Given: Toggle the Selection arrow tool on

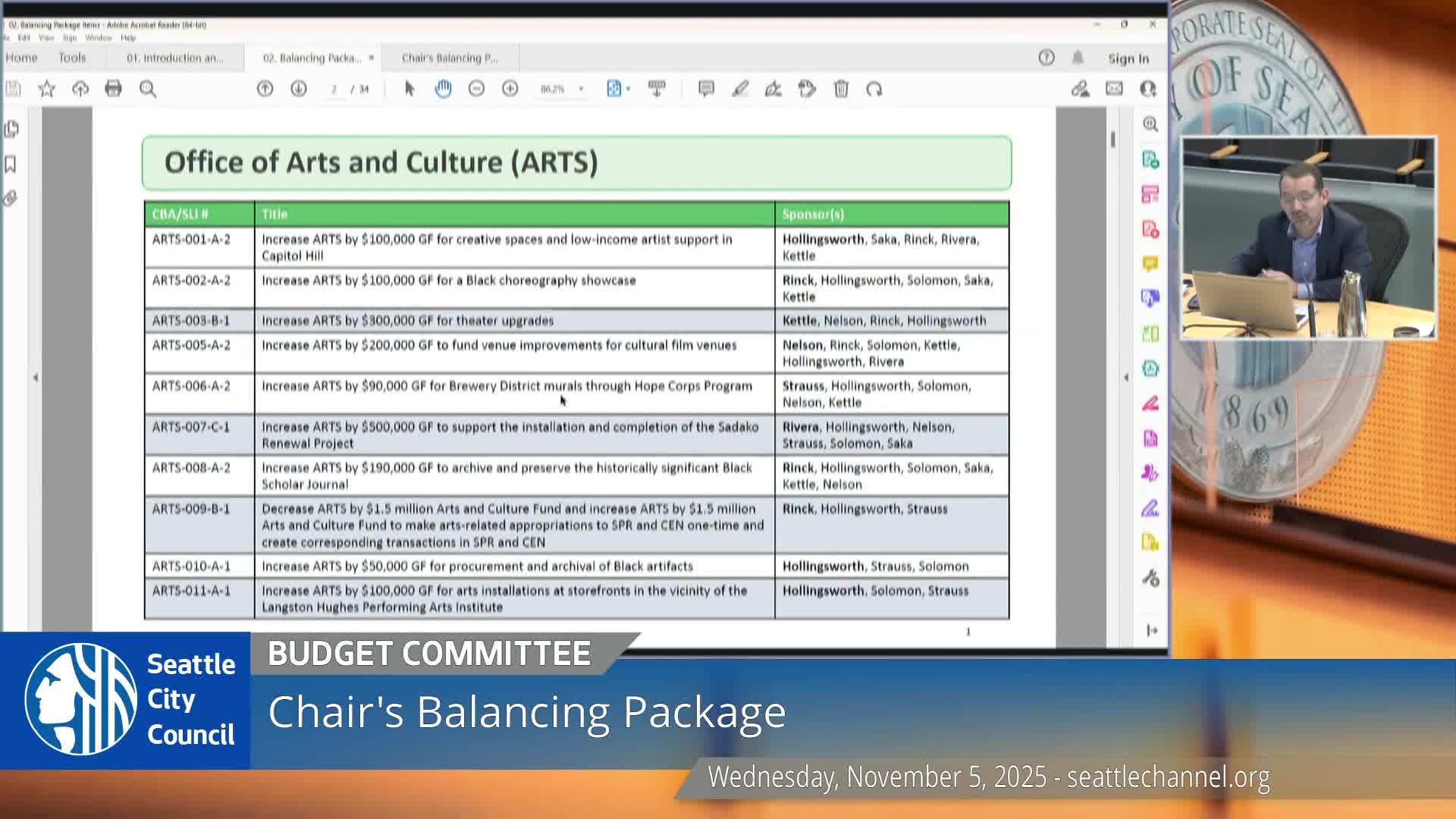Looking at the screenshot, I should coord(410,89).
